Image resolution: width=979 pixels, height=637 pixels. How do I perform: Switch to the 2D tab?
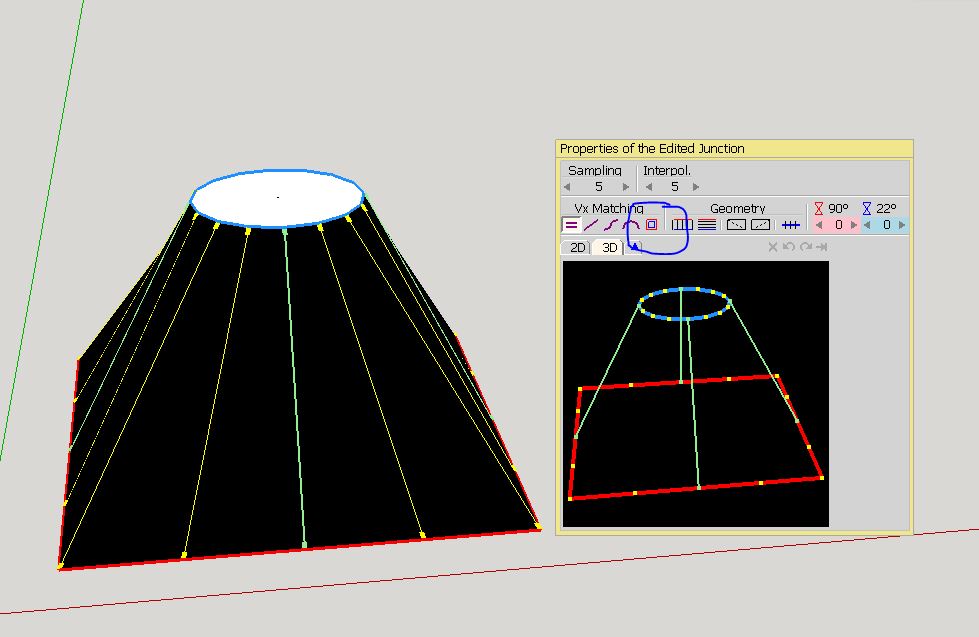[577, 247]
